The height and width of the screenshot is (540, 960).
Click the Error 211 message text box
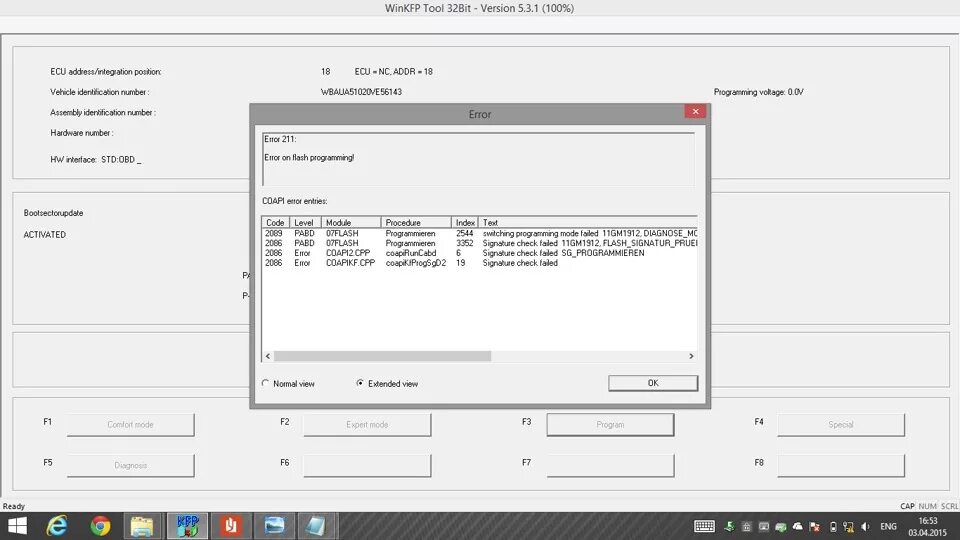tap(478, 159)
